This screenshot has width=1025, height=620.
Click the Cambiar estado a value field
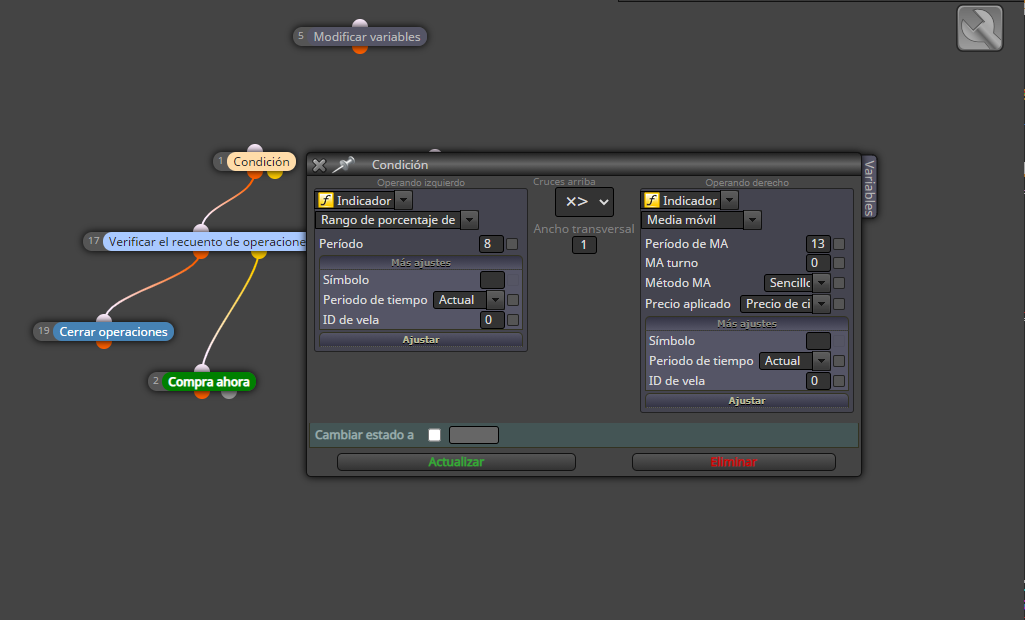click(x=474, y=435)
